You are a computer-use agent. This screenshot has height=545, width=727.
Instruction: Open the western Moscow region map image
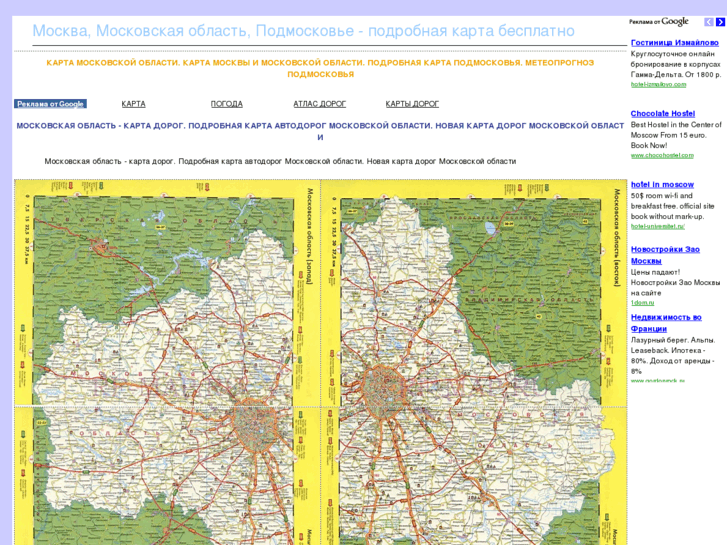[167, 362]
